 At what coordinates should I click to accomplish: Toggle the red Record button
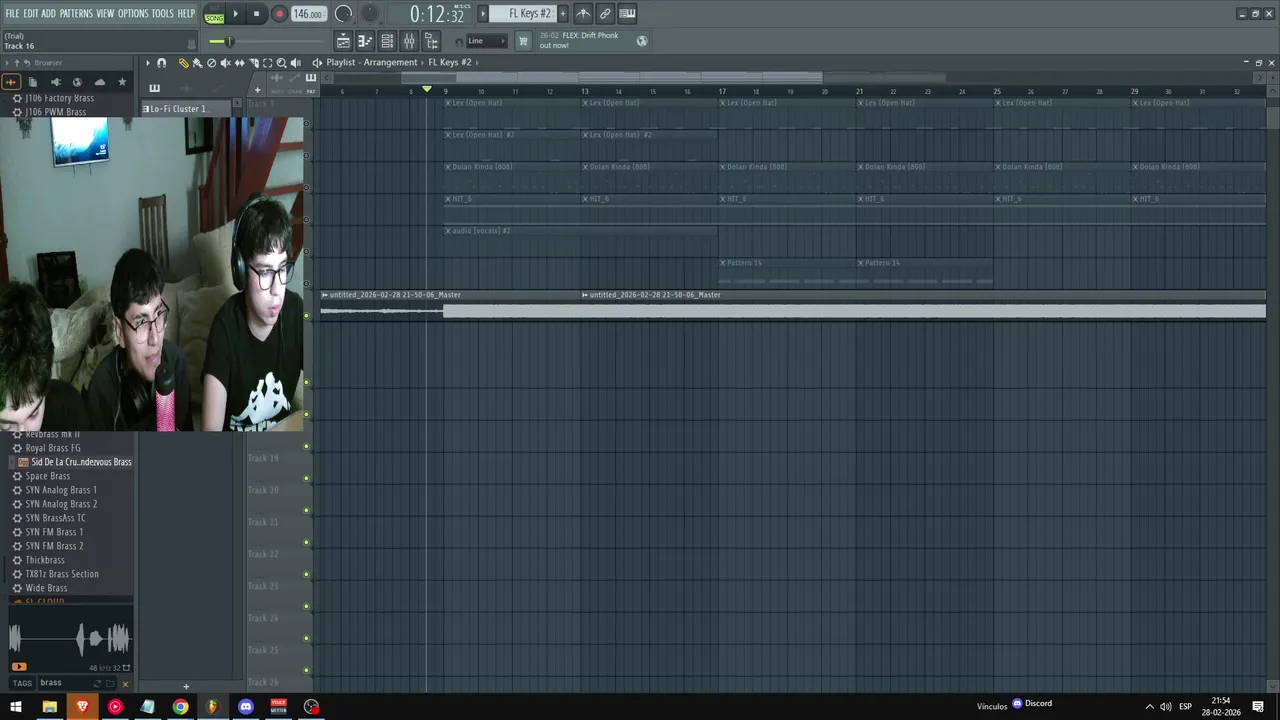(279, 14)
